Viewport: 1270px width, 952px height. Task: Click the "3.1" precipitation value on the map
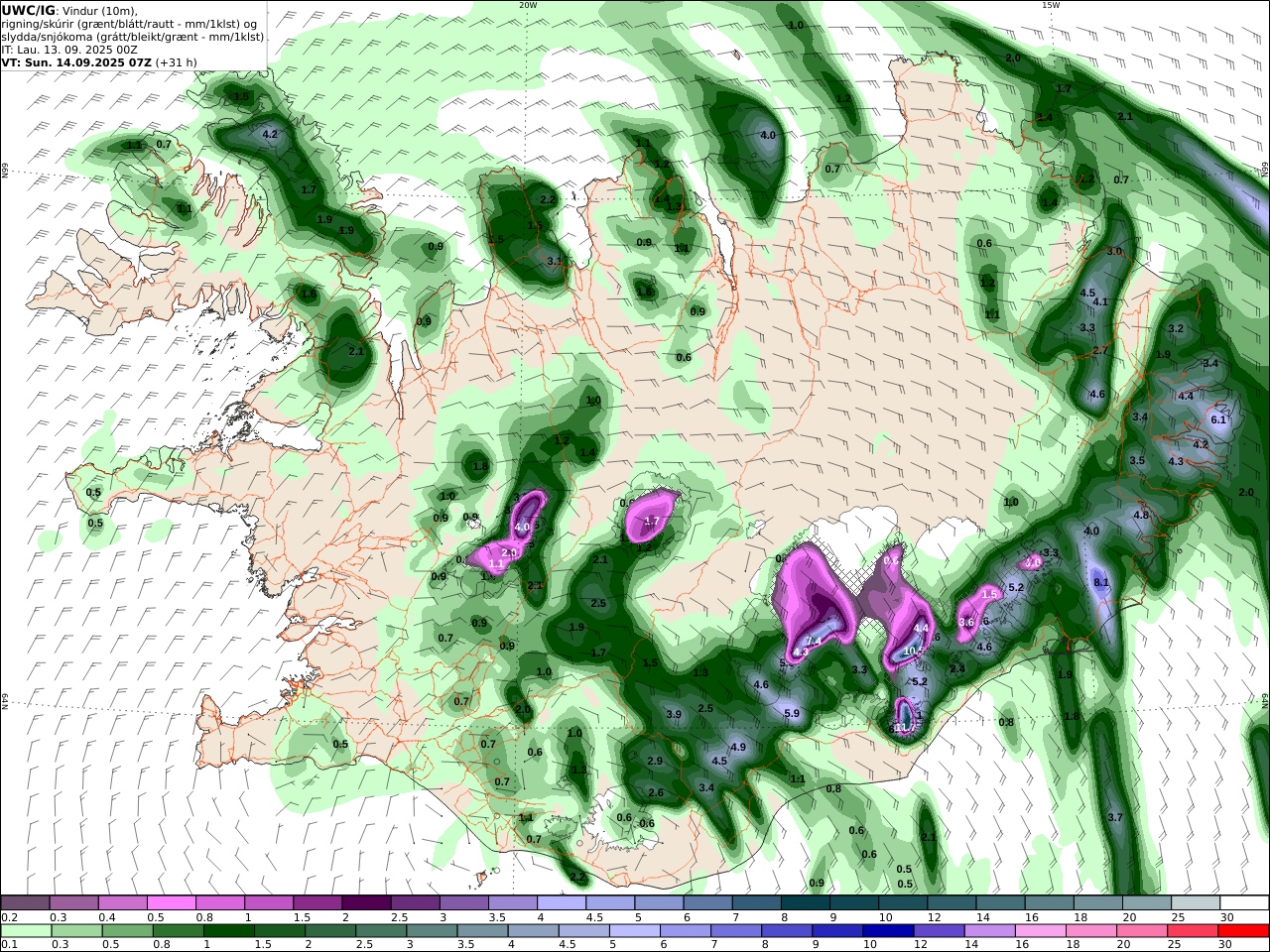pos(555,262)
